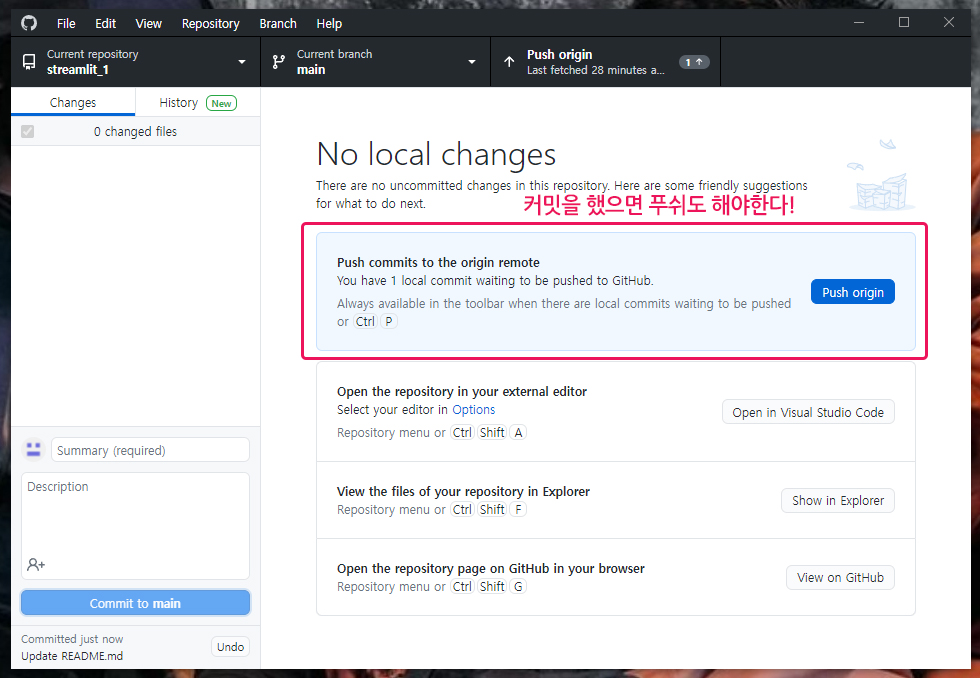
Task: Open the View menu
Action: click(149, 24)
